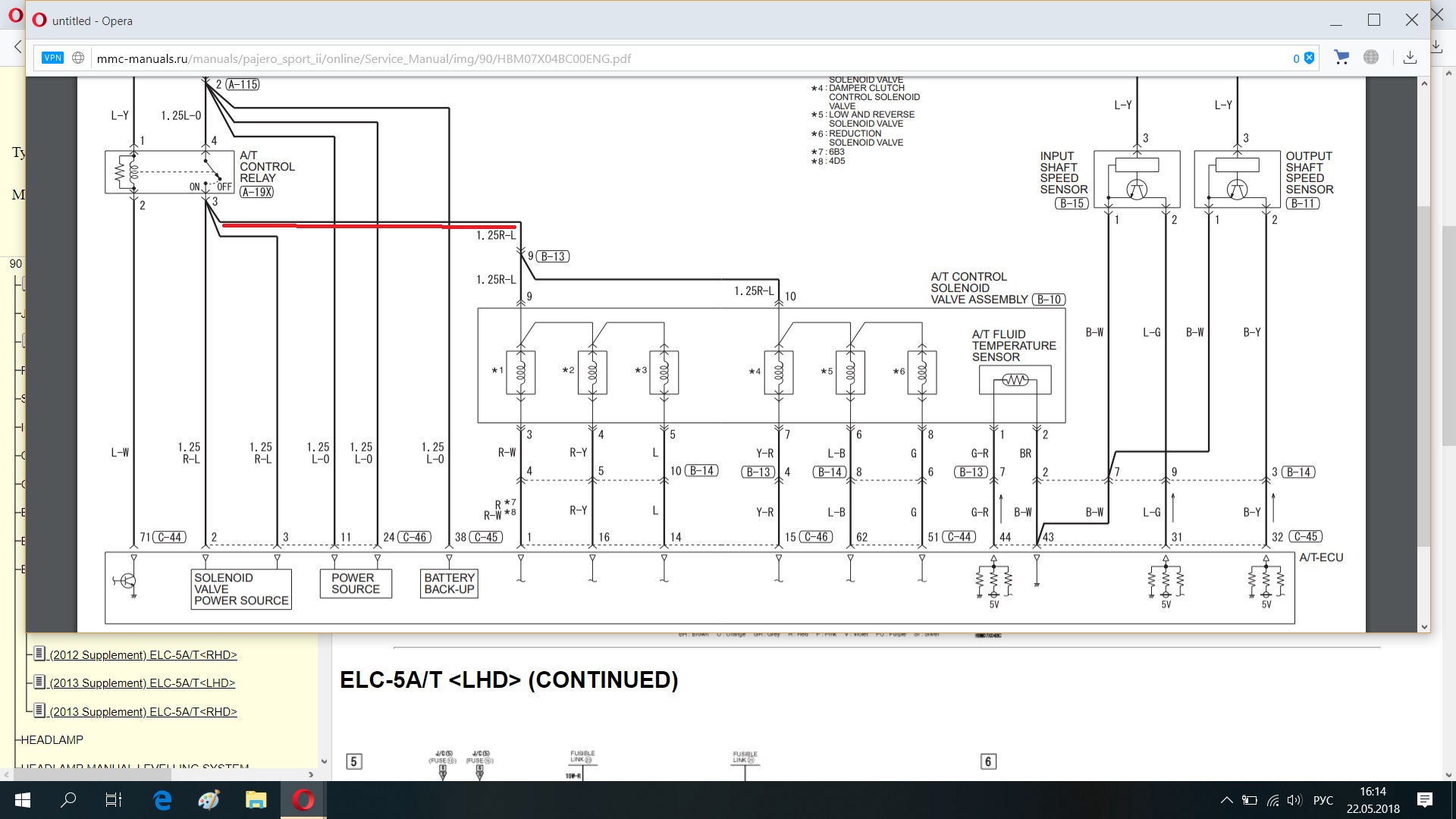
Task: Open the ad blocker shield icon
Action: pyautogui.click(x=1309, y=58)
